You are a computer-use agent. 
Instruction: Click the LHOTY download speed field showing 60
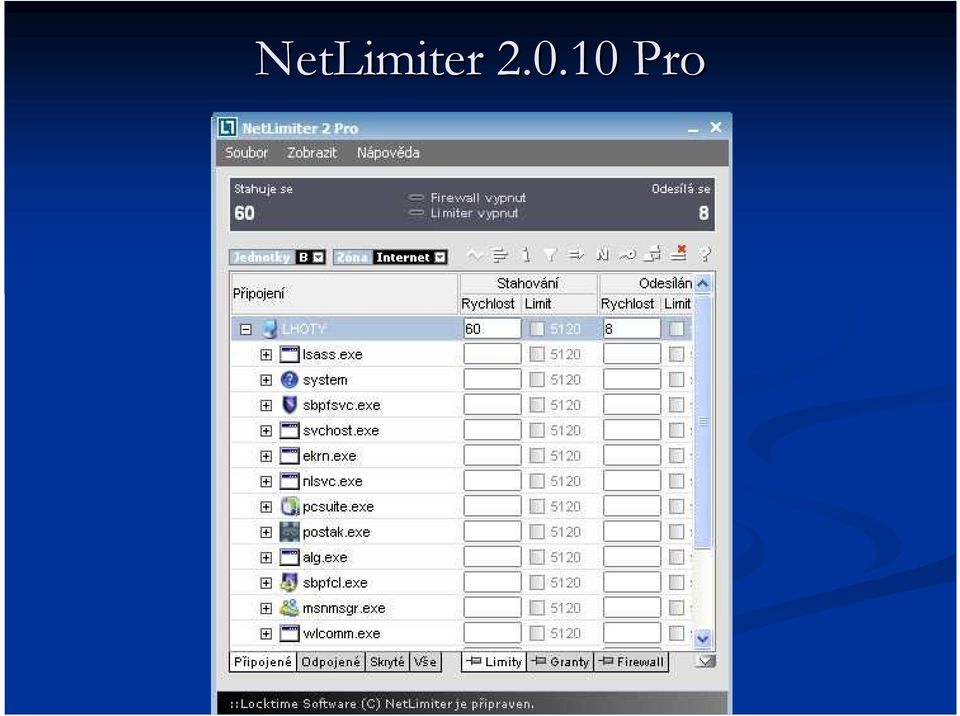point(492,329)
